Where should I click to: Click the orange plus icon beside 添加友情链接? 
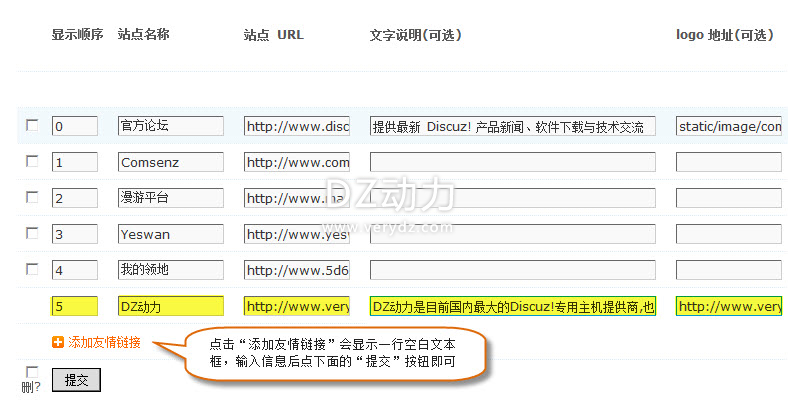pos(58,343)
